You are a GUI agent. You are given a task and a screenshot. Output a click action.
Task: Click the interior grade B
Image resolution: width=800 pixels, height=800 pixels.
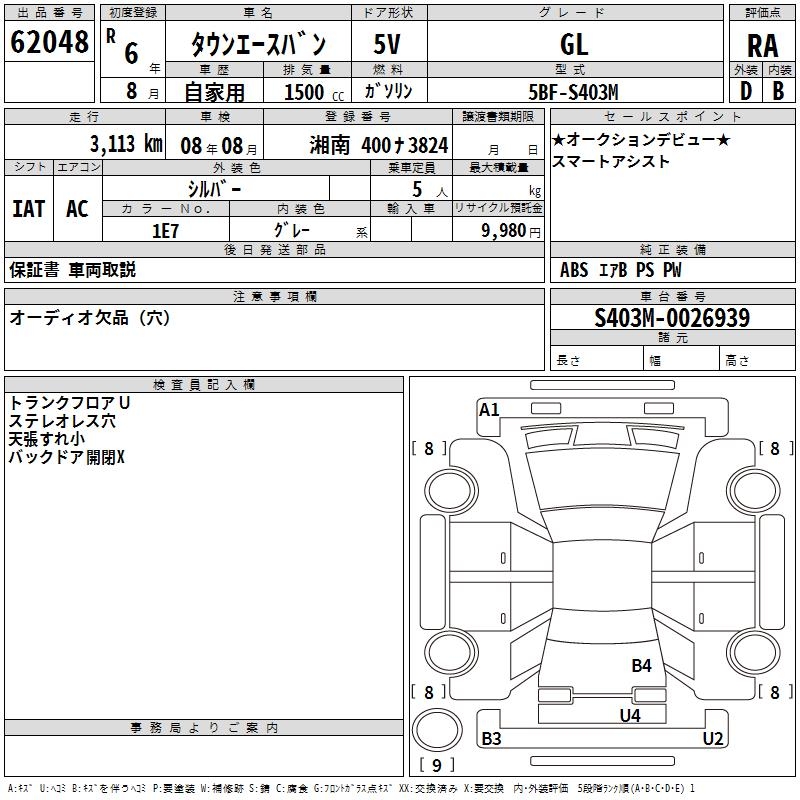(778, 91)
